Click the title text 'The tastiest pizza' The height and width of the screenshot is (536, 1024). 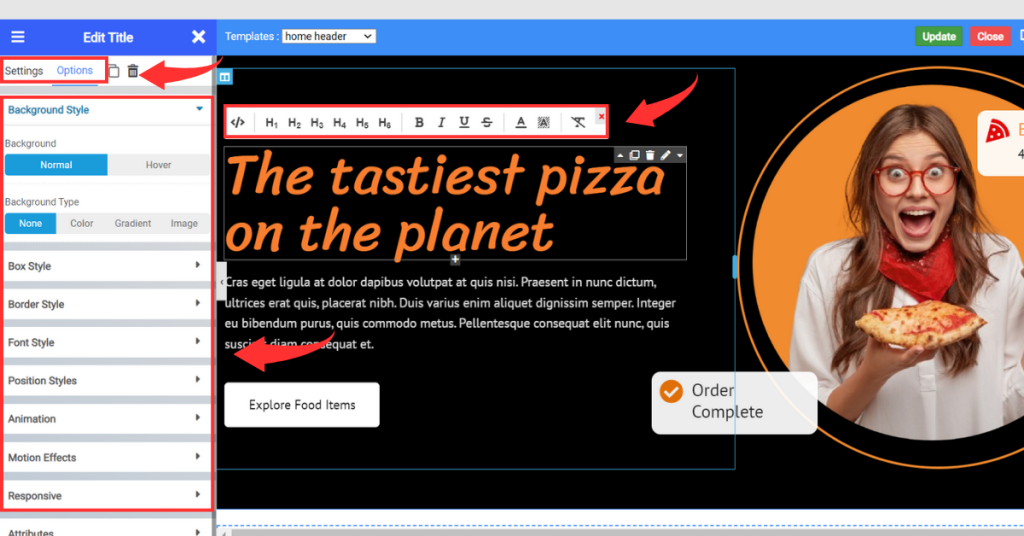pos(445,175)
